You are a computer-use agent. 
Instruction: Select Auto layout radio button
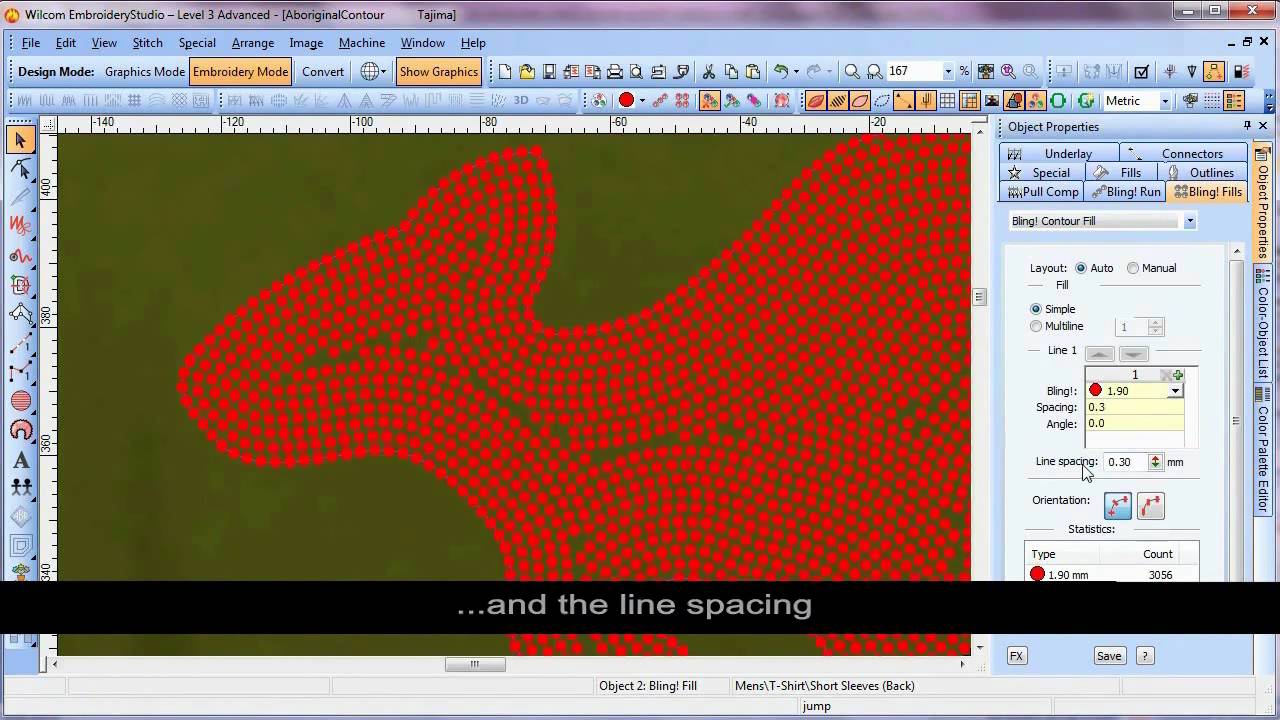pyautogui.click(x=1081, y=268)
